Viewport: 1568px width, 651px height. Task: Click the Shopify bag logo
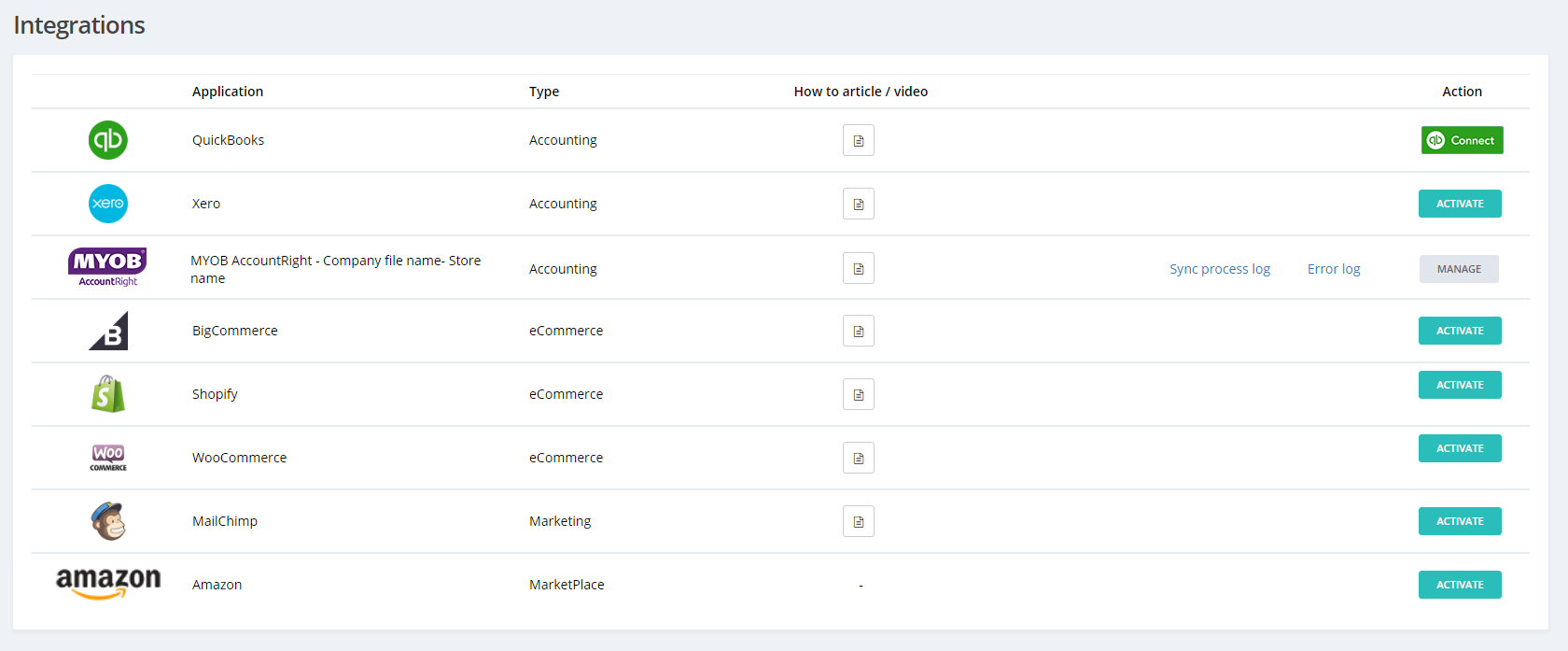(x=108, y=394)
